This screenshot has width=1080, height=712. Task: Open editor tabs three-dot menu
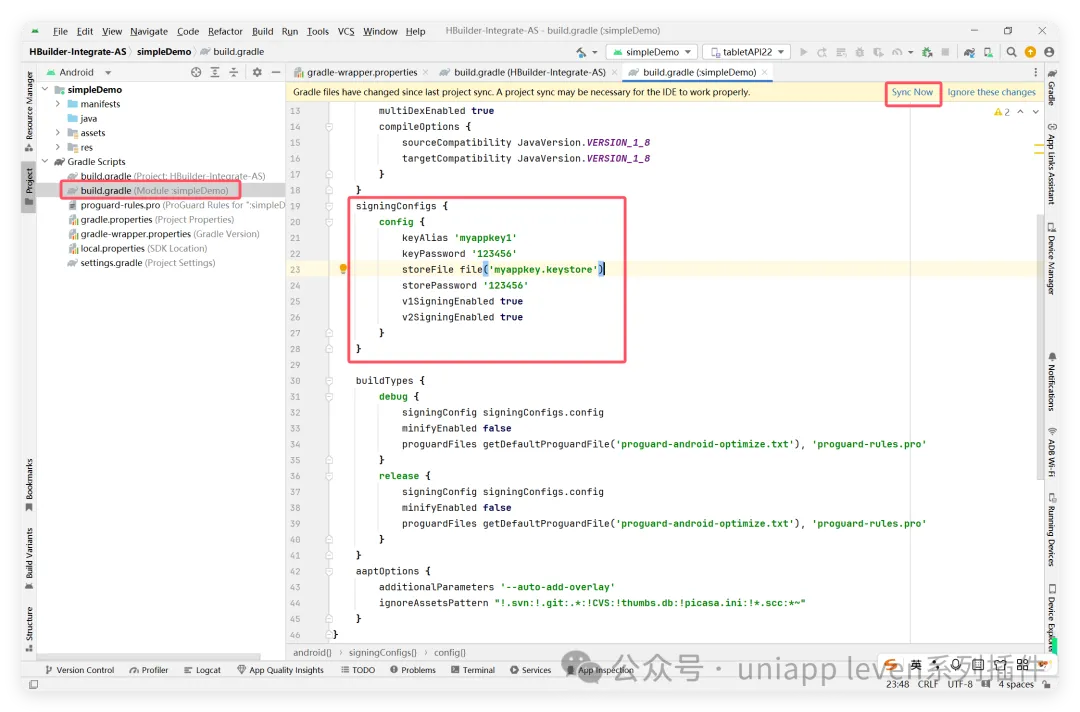coord(1035,72)
